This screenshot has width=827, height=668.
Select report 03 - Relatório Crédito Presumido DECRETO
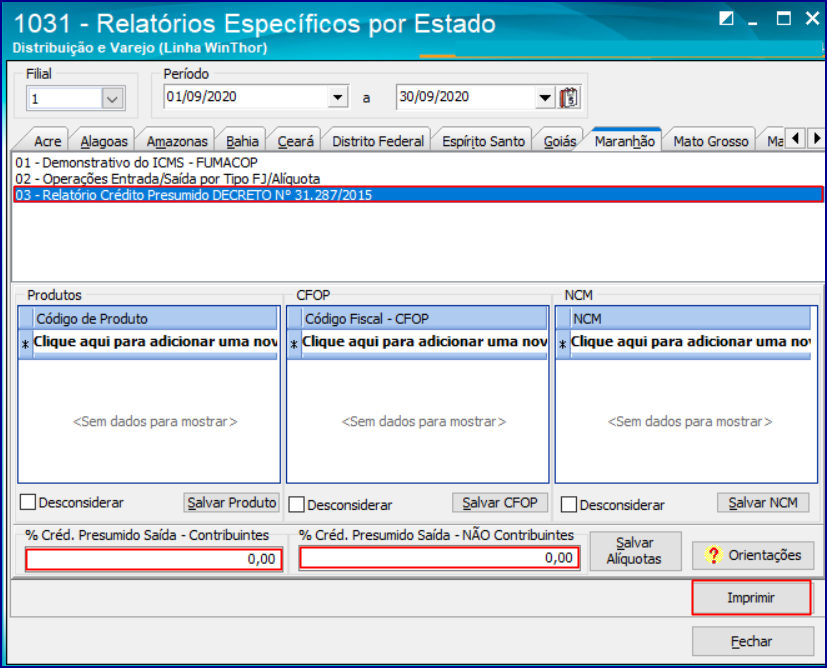418,195
